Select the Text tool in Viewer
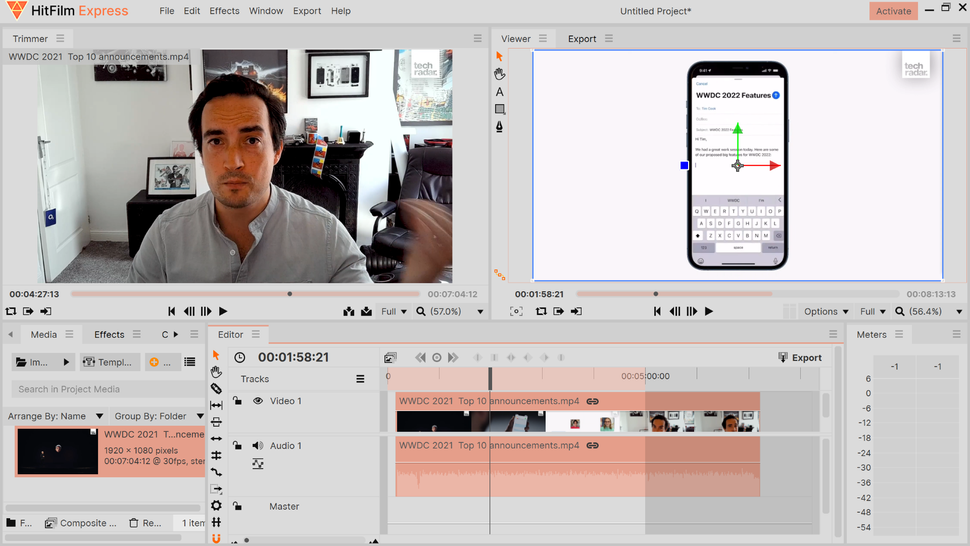The height and width of the screenshot is (546, 970). [499, 92]
